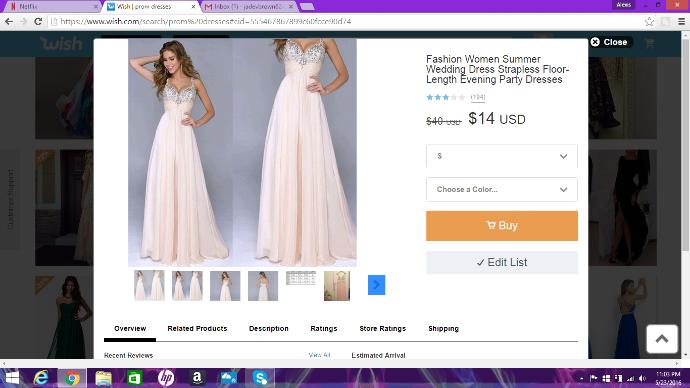690x388 pixels.
Task: Switch to the Overview tab
Action: (x=130, y=329)
